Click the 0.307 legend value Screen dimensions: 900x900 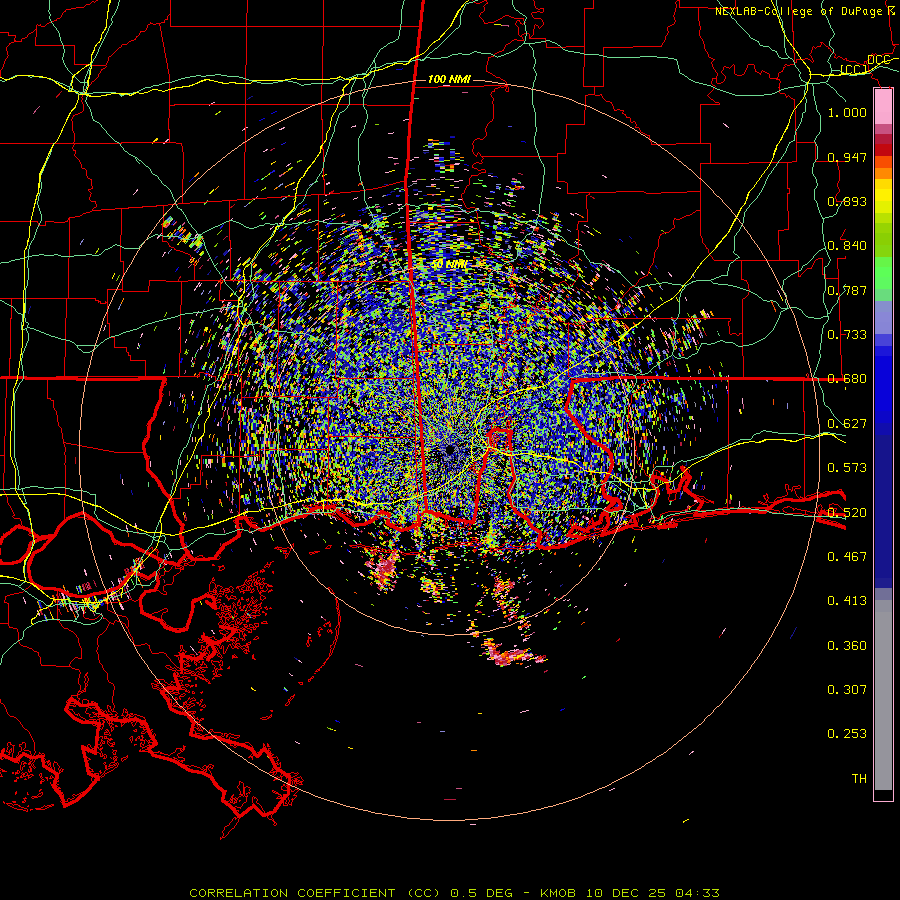(x=847, y=689)
